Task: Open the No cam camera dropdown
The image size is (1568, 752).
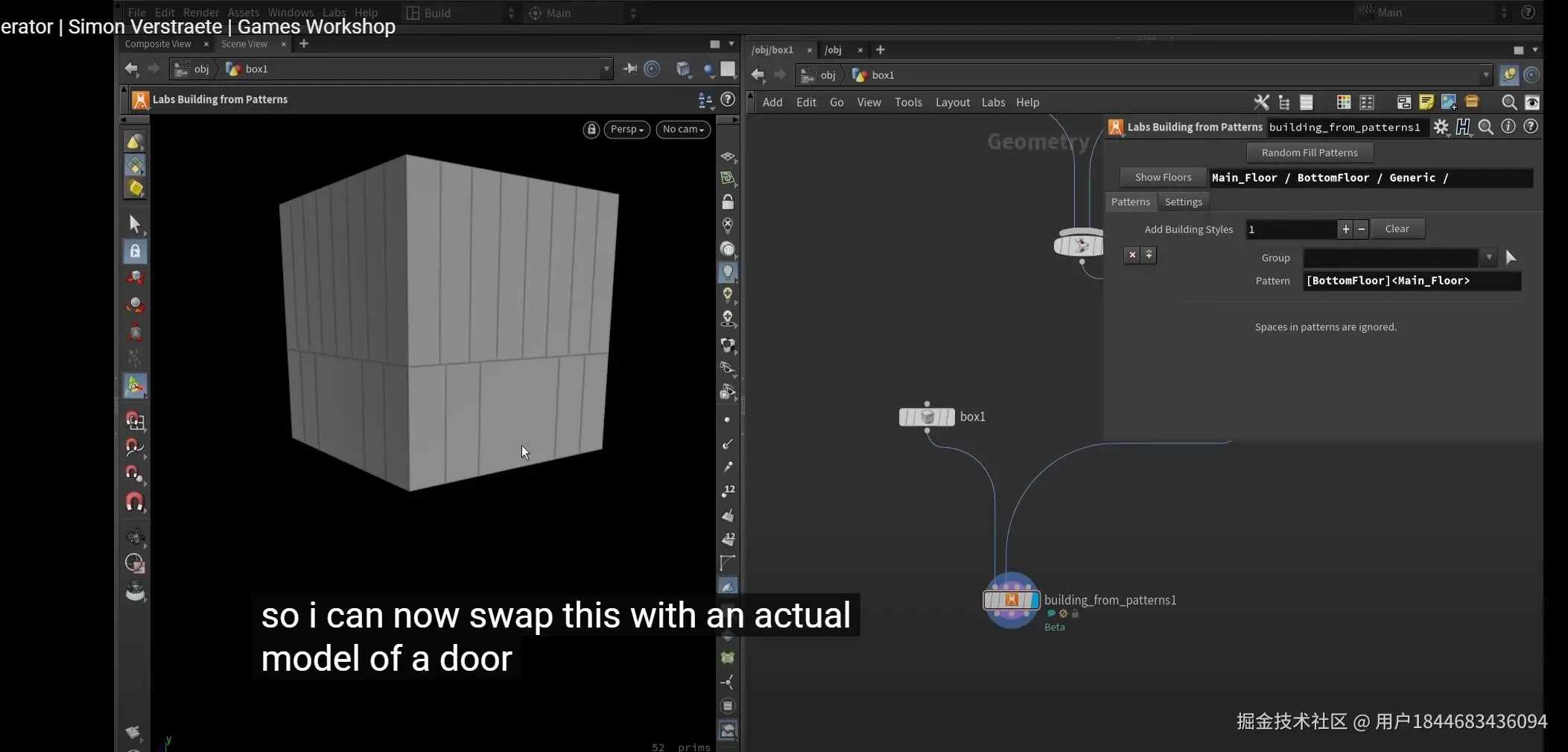Action: pyautogui.click(x=683, y=130)
